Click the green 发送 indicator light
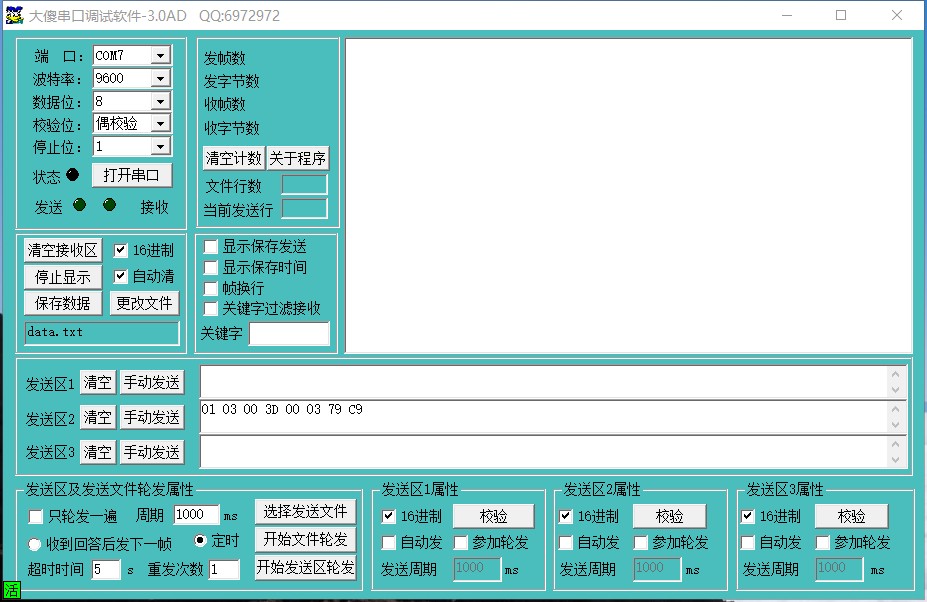 point(79,205)
